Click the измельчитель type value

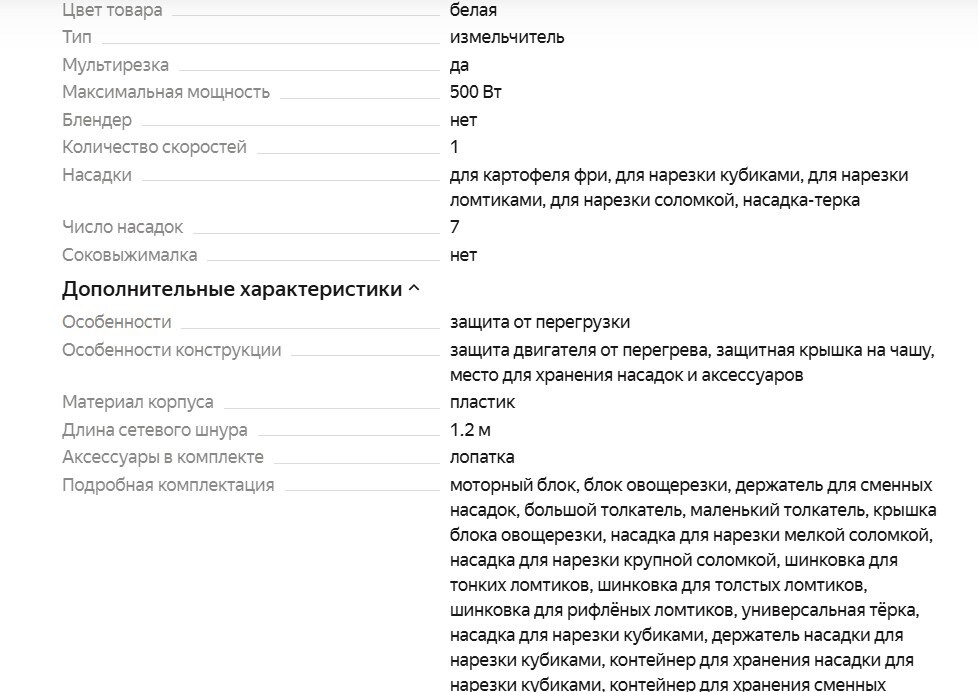point(507,37)
